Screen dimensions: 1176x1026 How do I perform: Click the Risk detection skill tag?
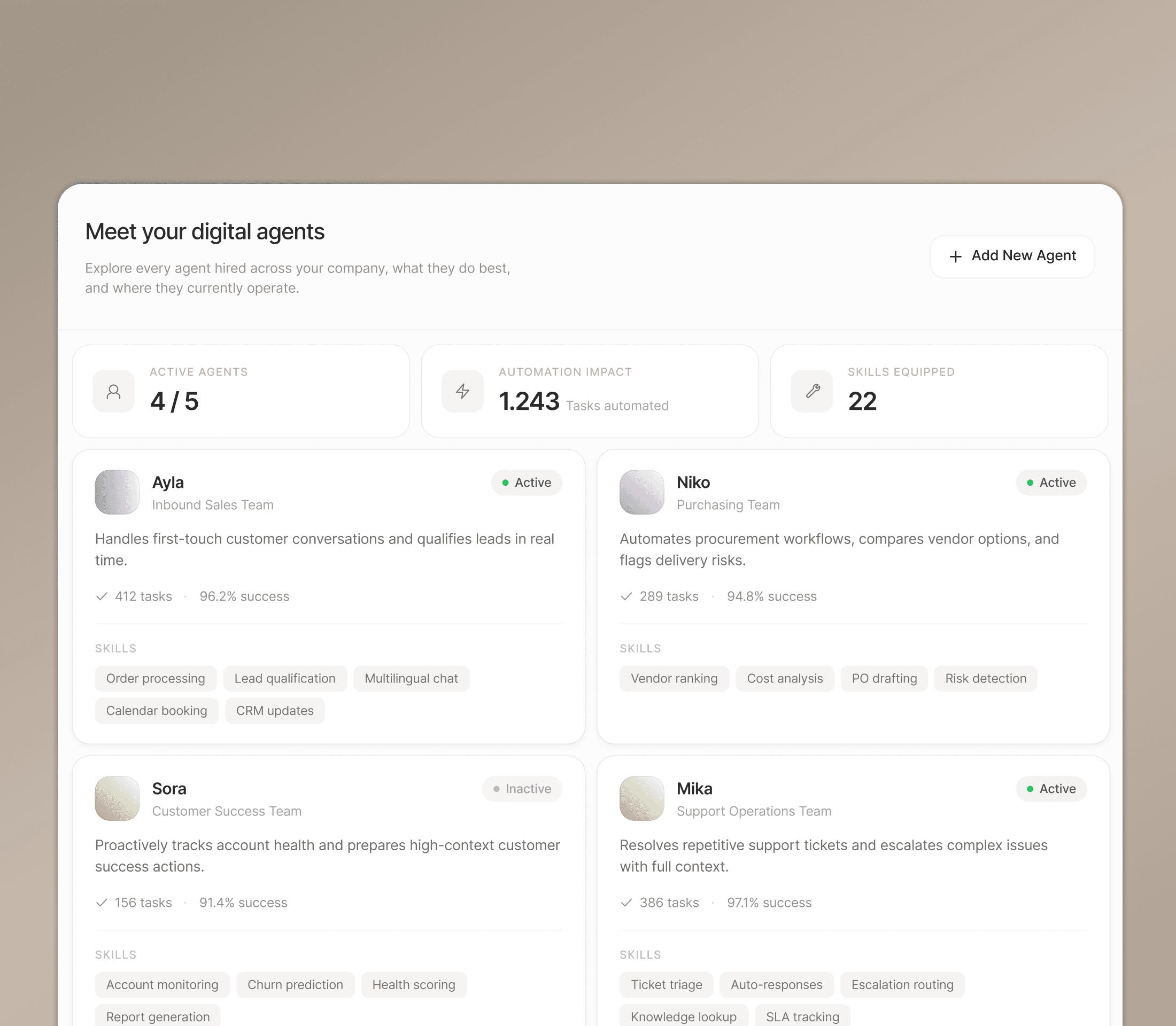click(985, 679)
